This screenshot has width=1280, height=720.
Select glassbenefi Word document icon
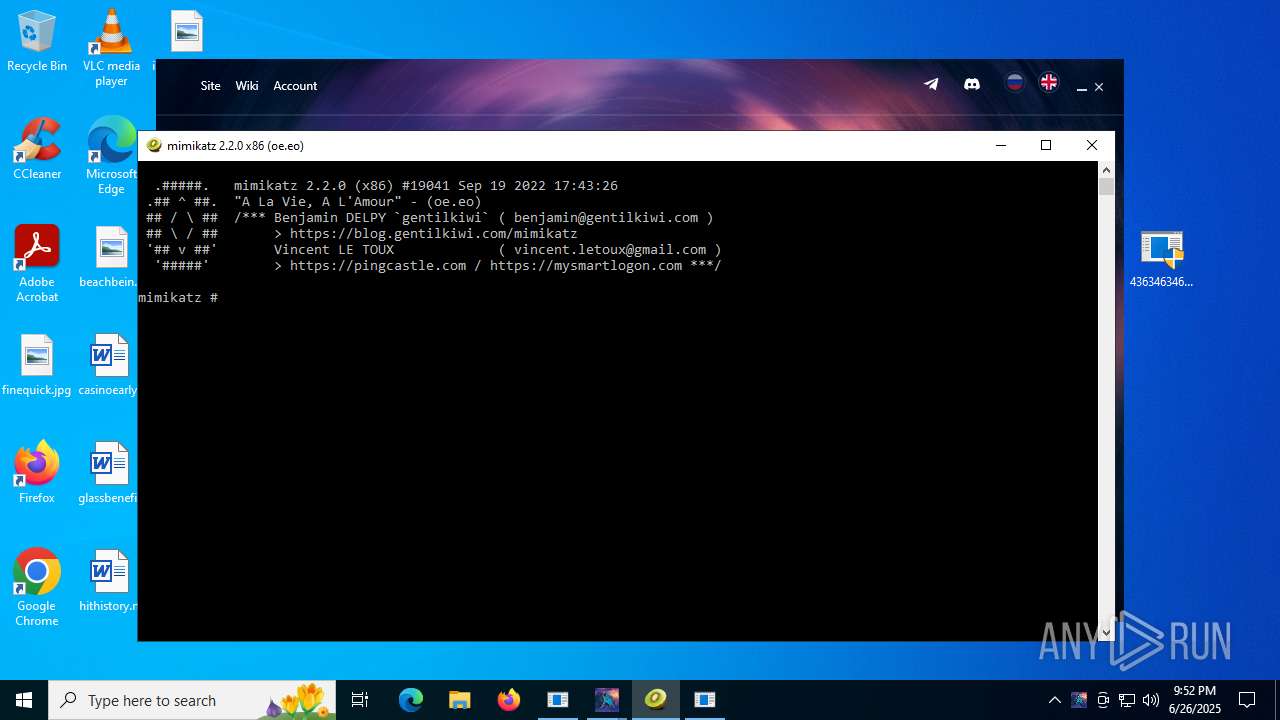coord(108,472)
